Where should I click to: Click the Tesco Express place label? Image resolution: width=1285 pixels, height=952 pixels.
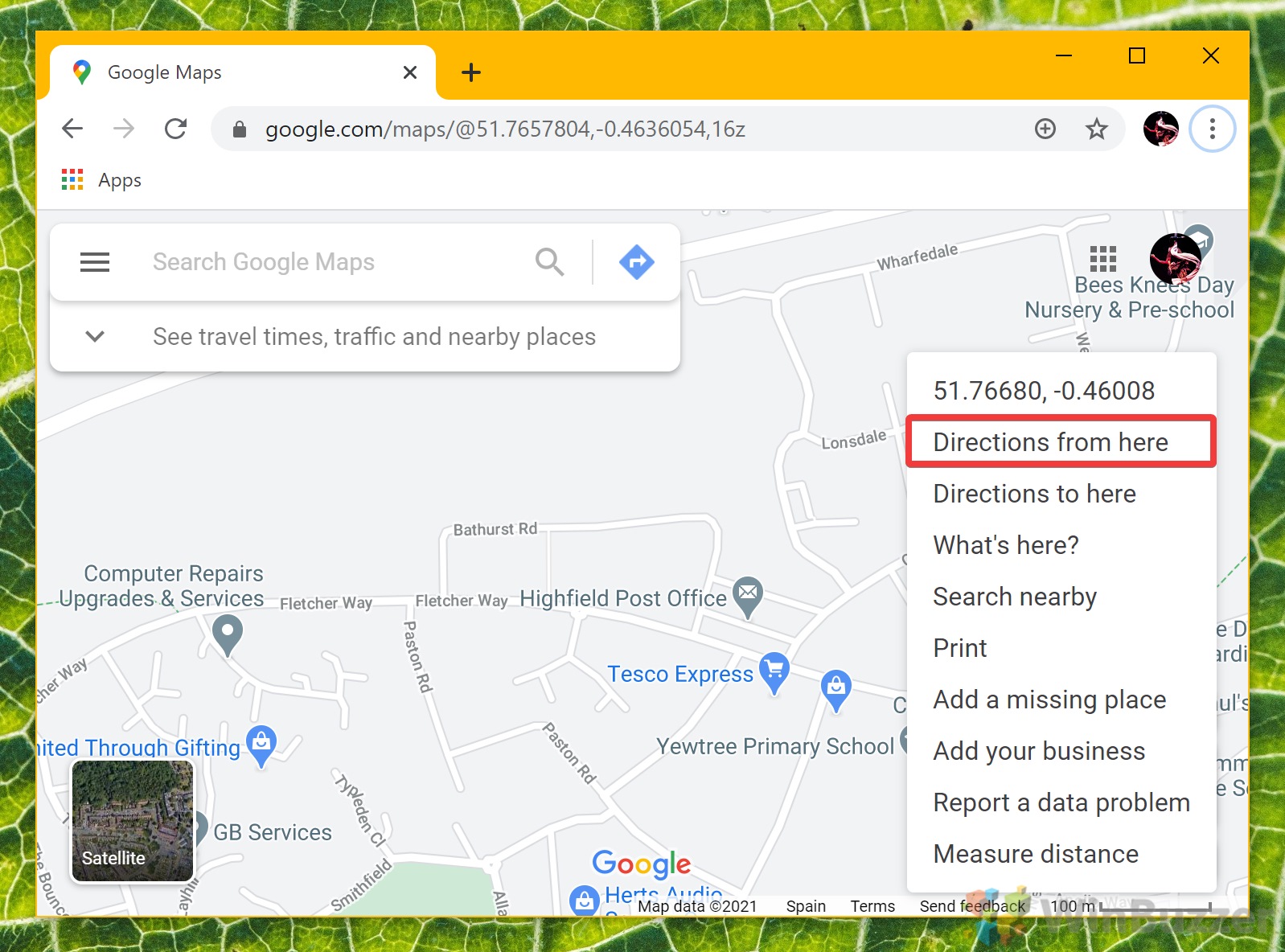680,674
